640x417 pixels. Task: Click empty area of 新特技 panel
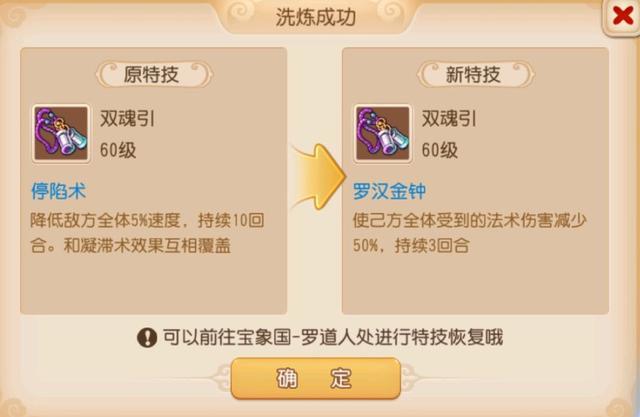tap(475, 284)
